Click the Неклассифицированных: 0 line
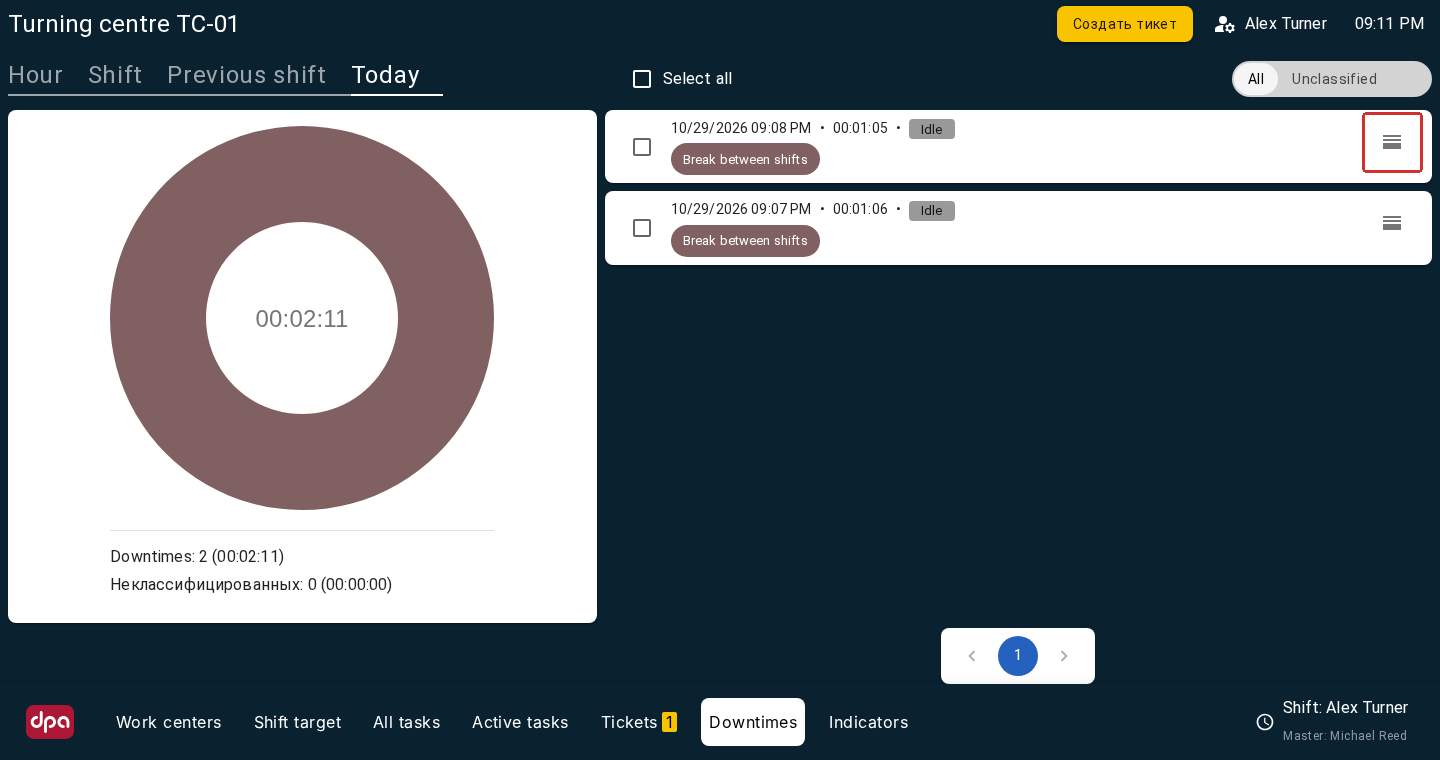The height and width of the screenshot is (760, 1440). 251,584
